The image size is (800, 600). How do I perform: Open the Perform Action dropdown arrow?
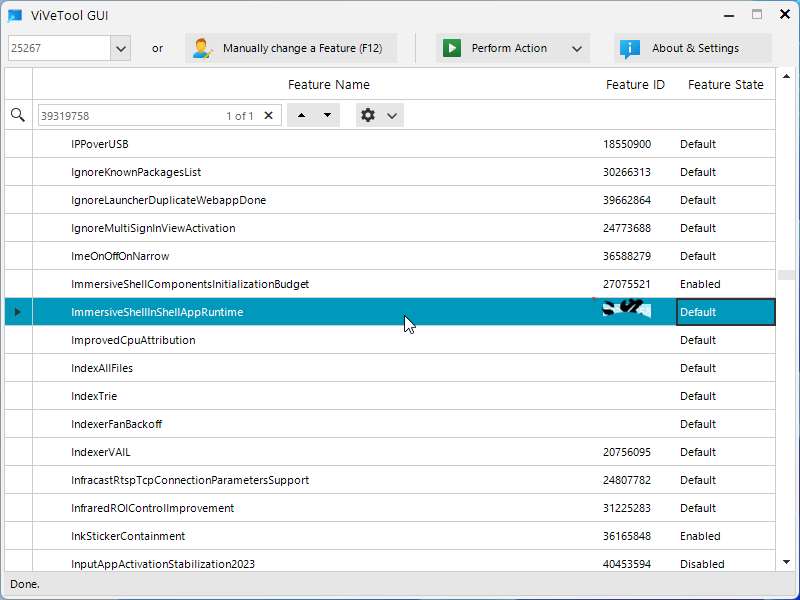(577, 48)
